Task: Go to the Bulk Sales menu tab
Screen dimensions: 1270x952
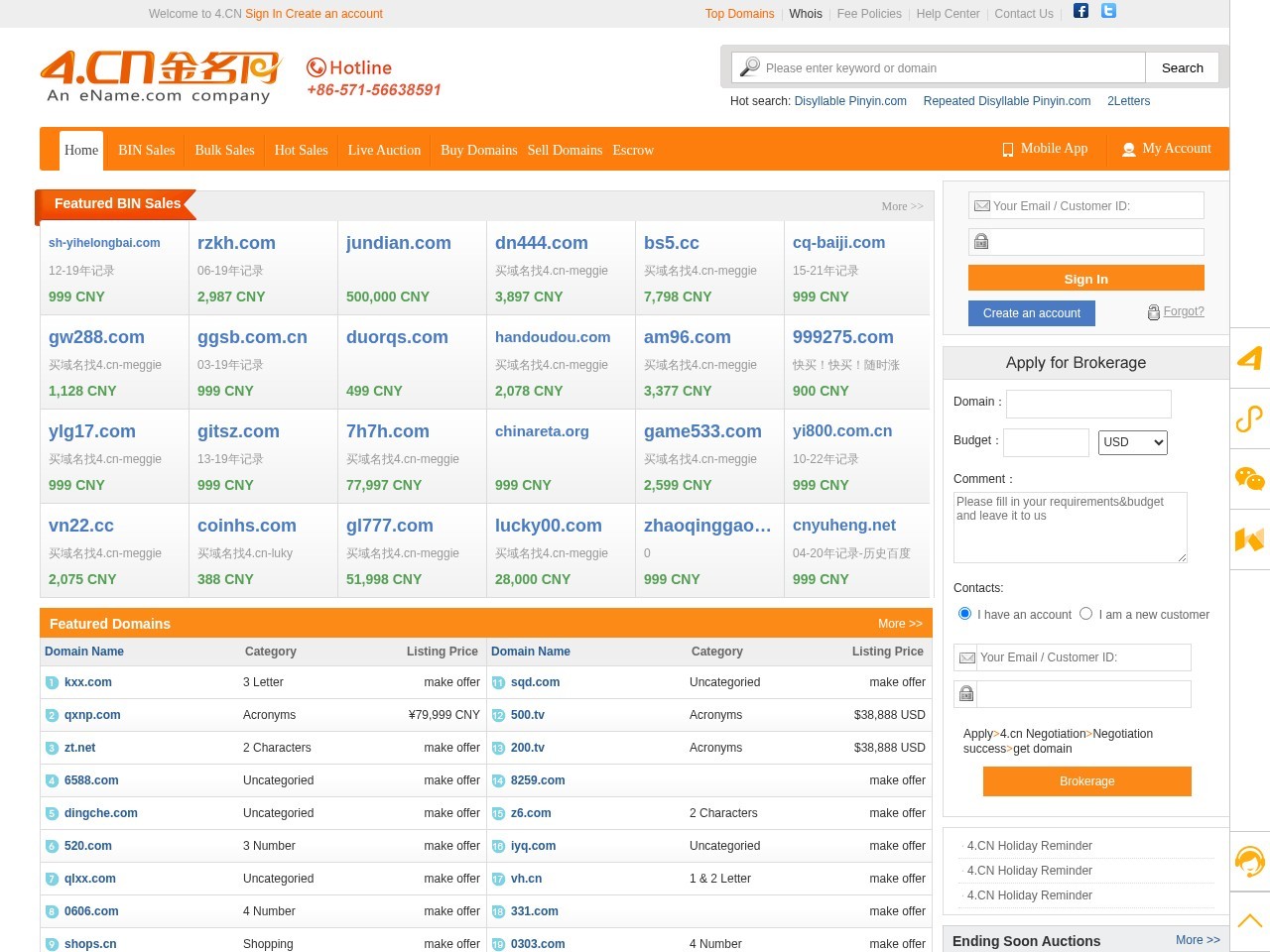Action: point(224,151)
